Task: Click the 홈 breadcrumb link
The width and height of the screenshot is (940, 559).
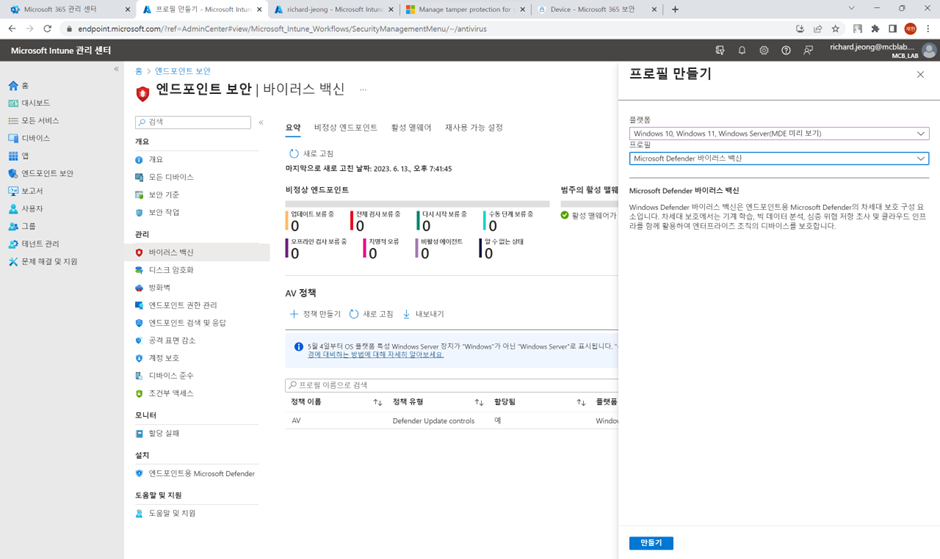Action: click(138, 71)
